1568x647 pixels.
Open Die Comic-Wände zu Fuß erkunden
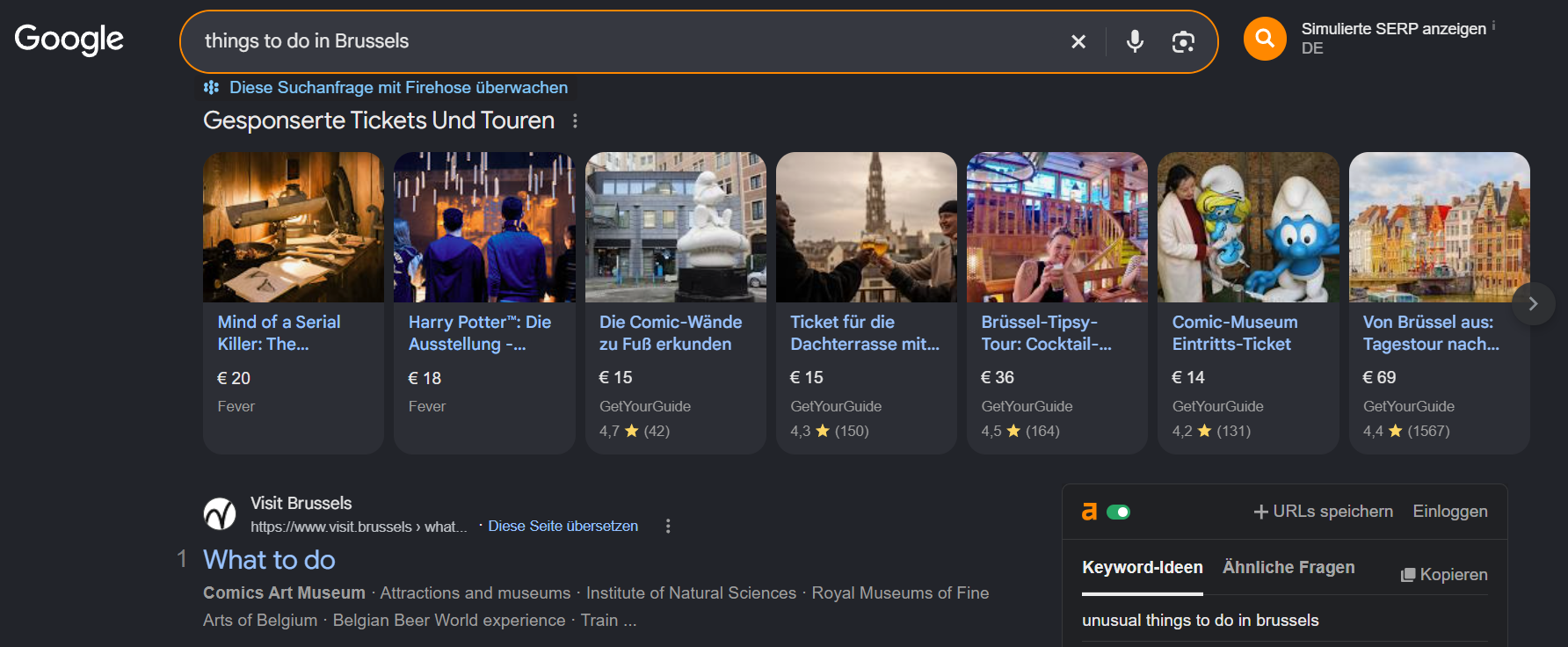tap(671, 333)
